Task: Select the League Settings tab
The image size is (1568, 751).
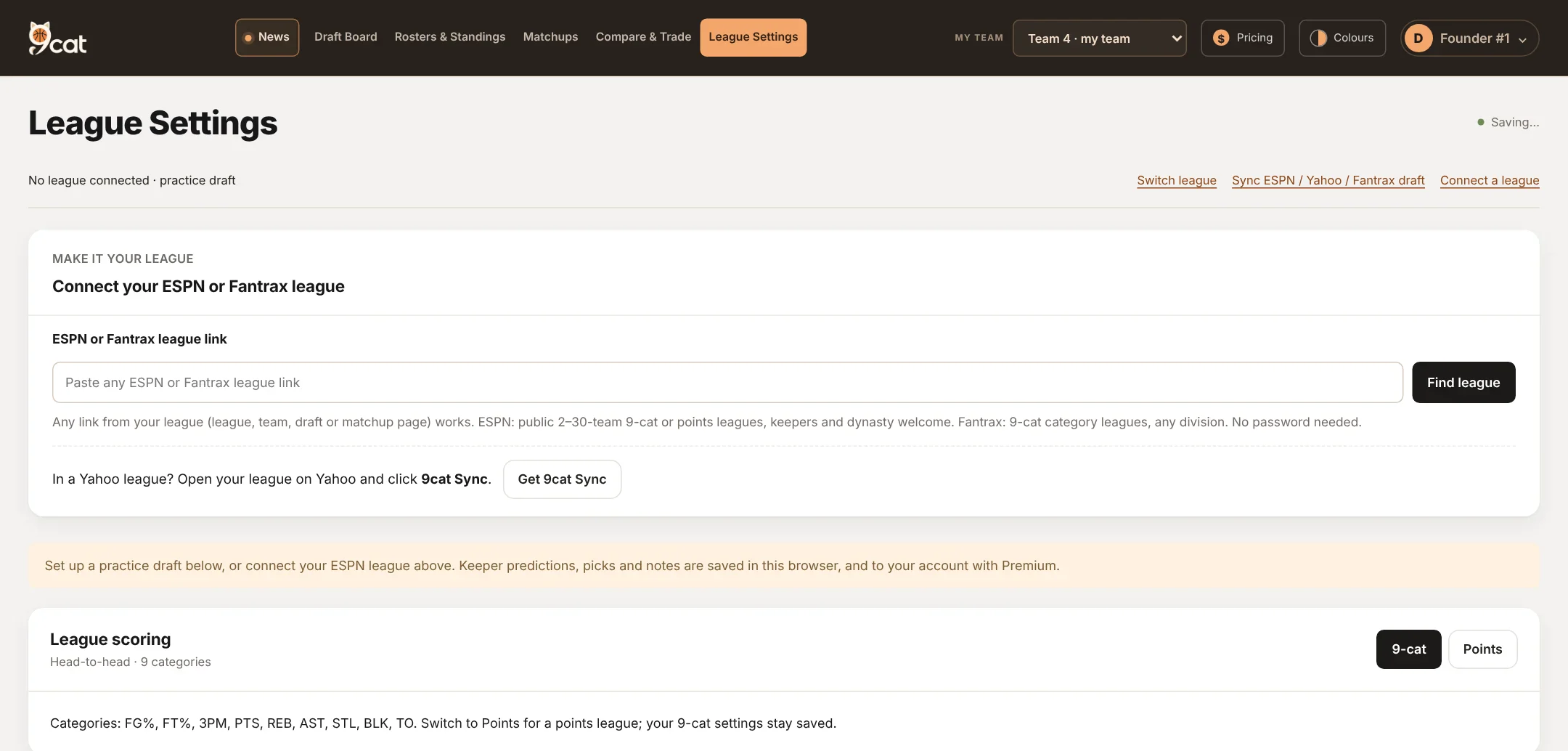Action: [753, 37]
